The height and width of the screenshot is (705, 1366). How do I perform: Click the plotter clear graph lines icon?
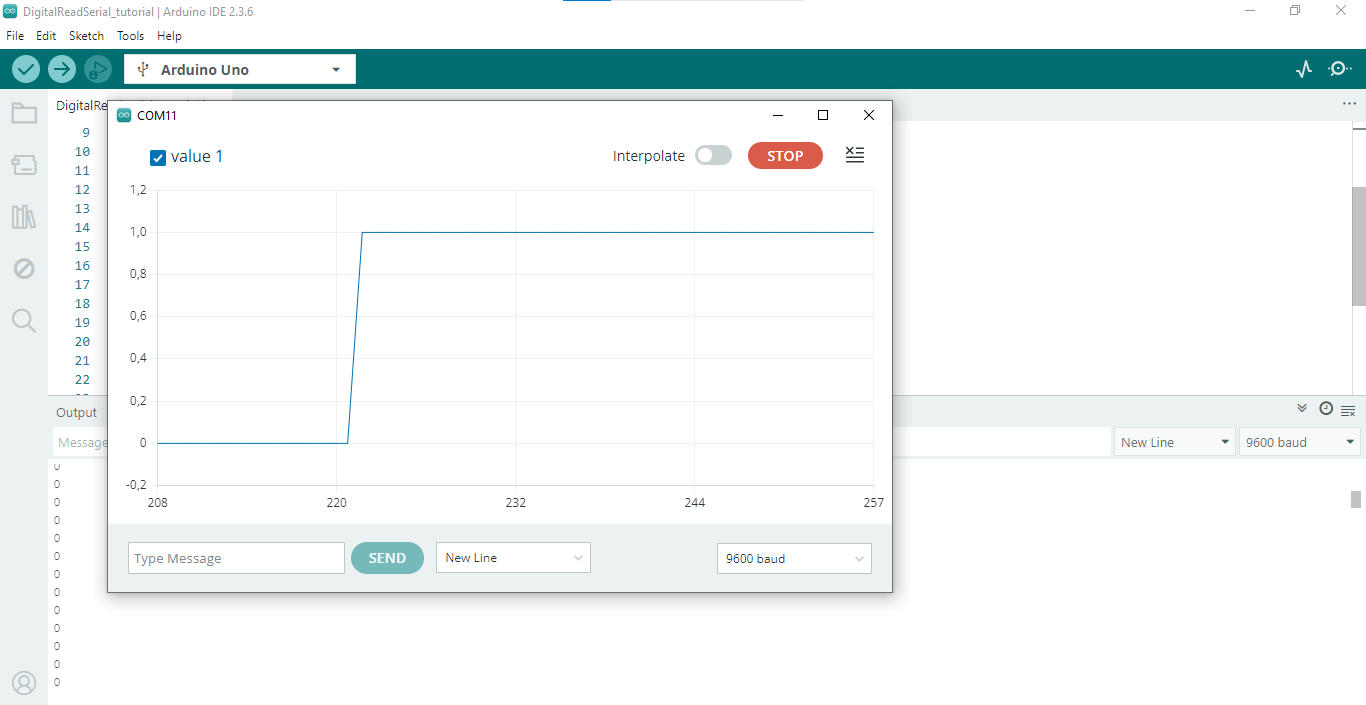tap(854, 155)
